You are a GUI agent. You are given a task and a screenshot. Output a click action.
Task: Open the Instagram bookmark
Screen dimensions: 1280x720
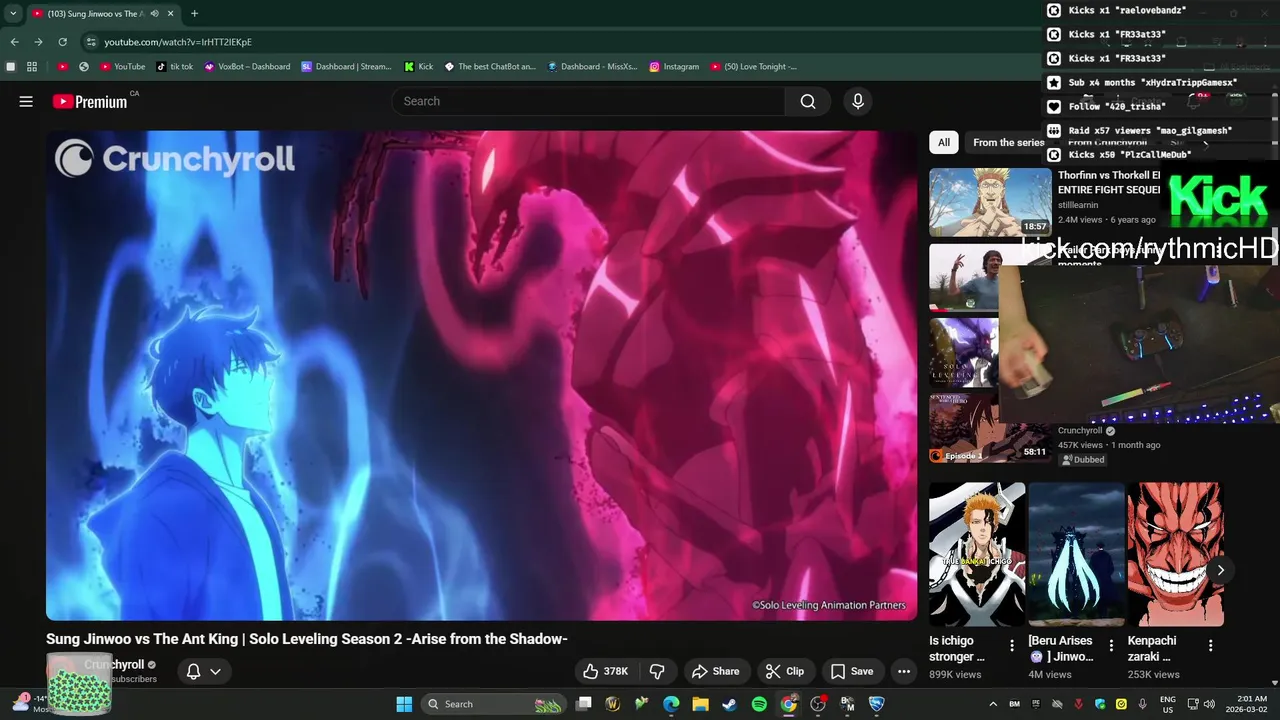pyautogui.click(x=674, y=67)
